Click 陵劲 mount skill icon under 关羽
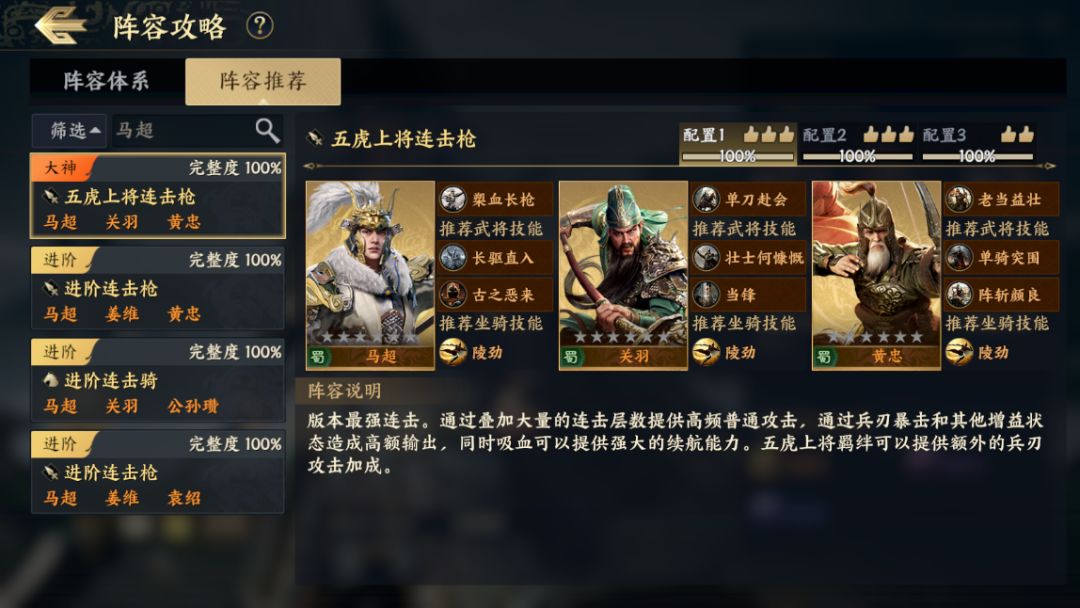 705,353
